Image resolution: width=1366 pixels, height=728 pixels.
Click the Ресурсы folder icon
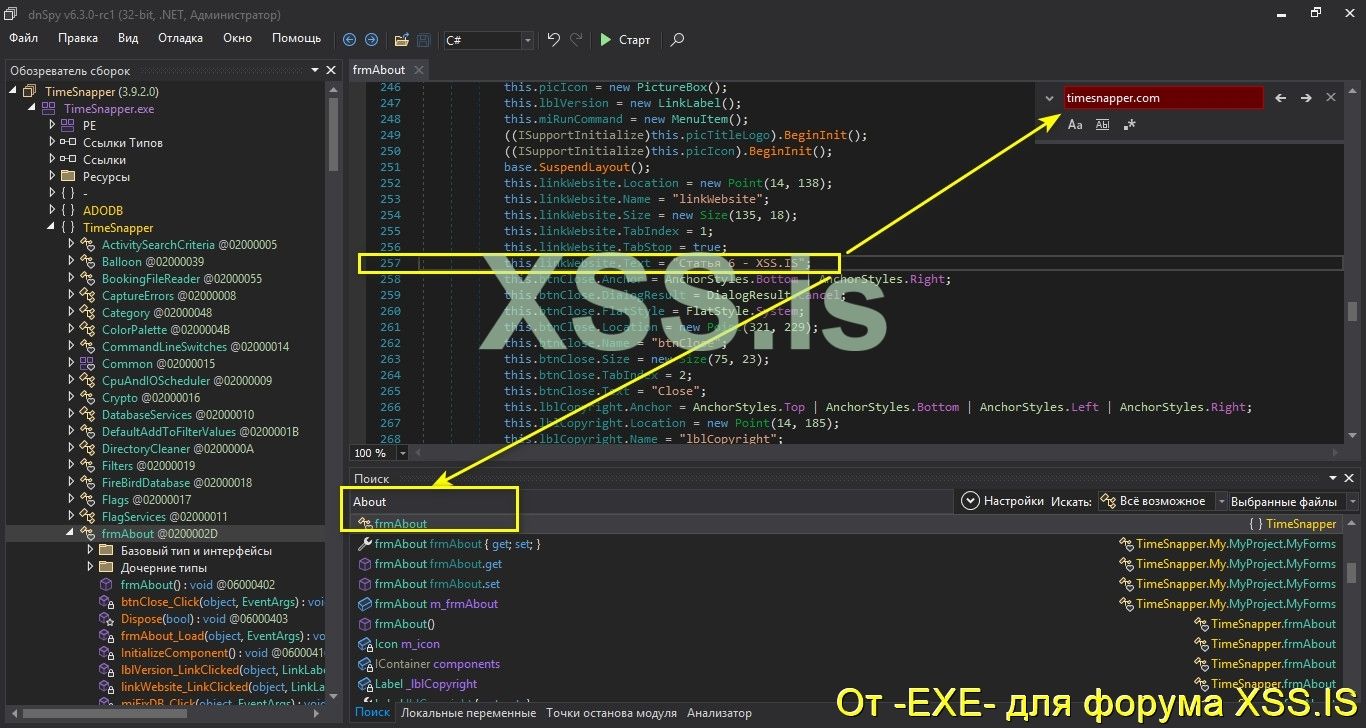(x=67, y=177)
